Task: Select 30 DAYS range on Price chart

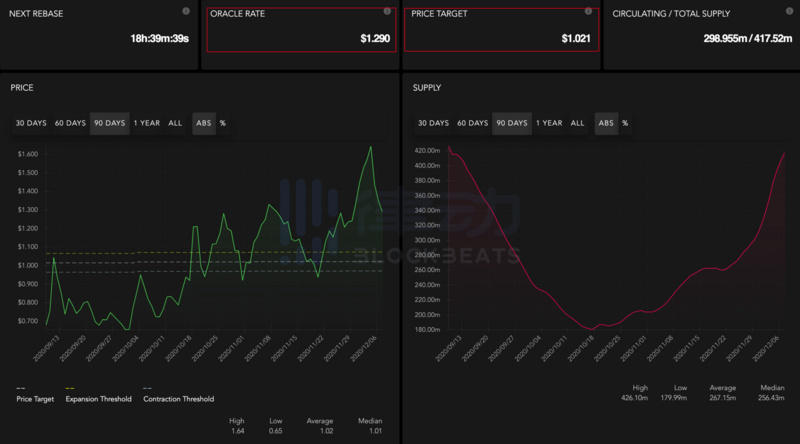Action: pos(30,123)
